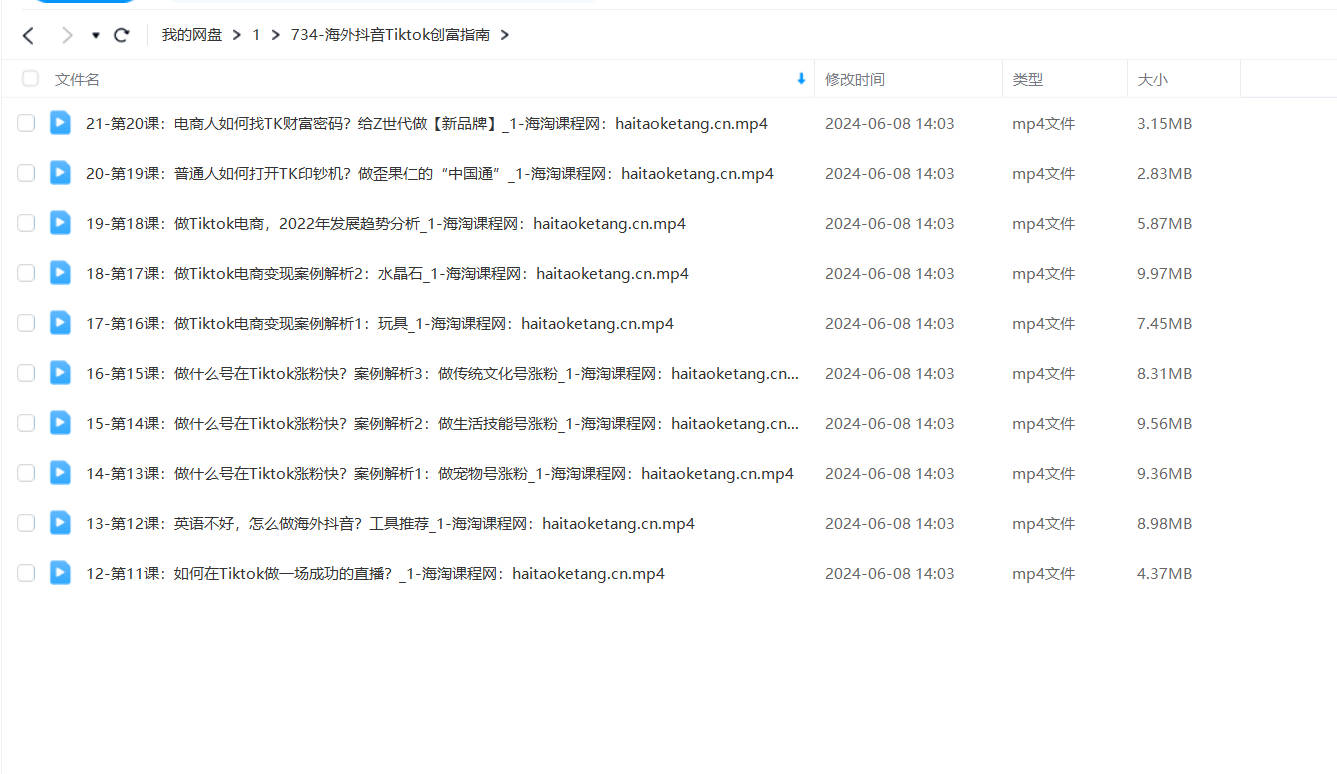Click the 3.15MB size cell
1337x774 pixels.
tap(1164, 124)
